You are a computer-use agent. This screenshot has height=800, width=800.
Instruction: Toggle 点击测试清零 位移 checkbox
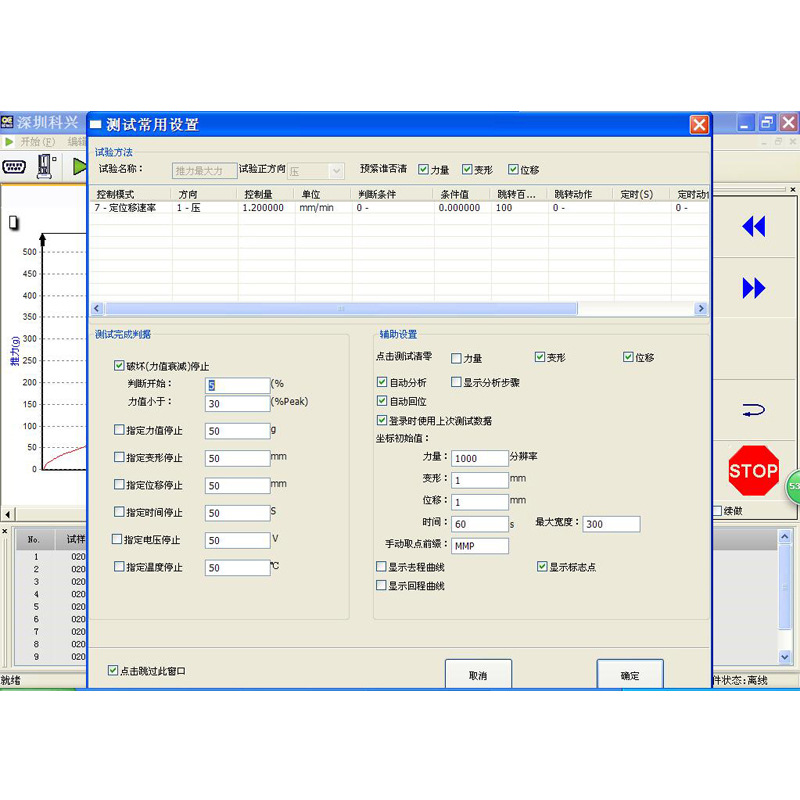[628, 357]
